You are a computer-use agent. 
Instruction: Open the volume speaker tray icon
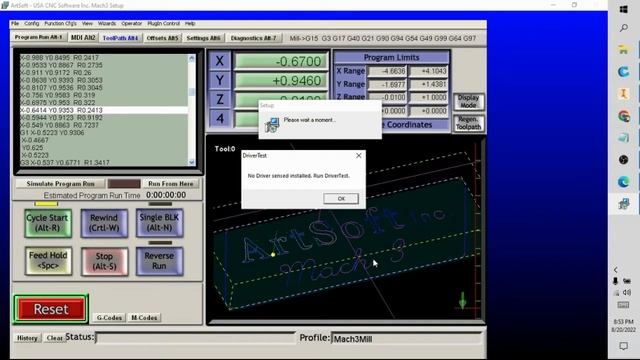pos(627,292)
